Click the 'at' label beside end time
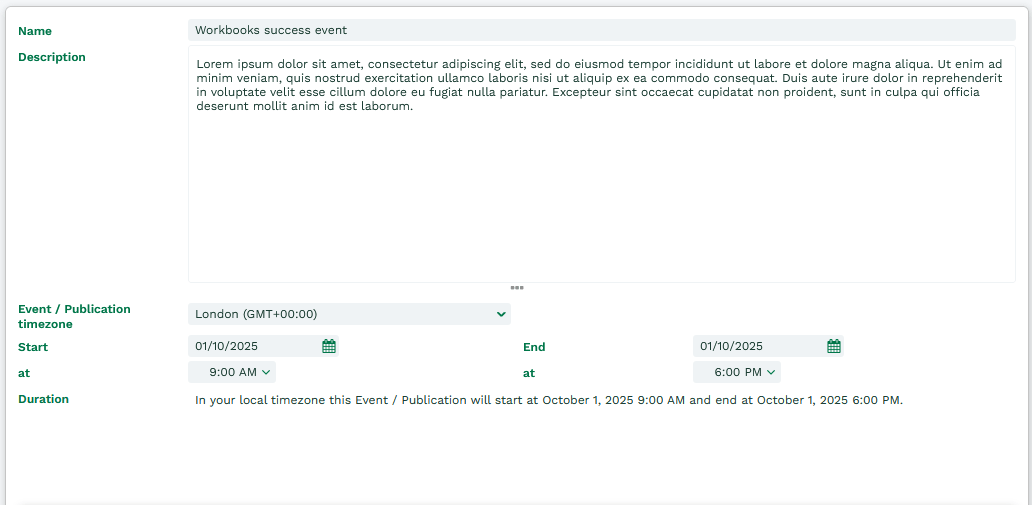 [529, 373]
